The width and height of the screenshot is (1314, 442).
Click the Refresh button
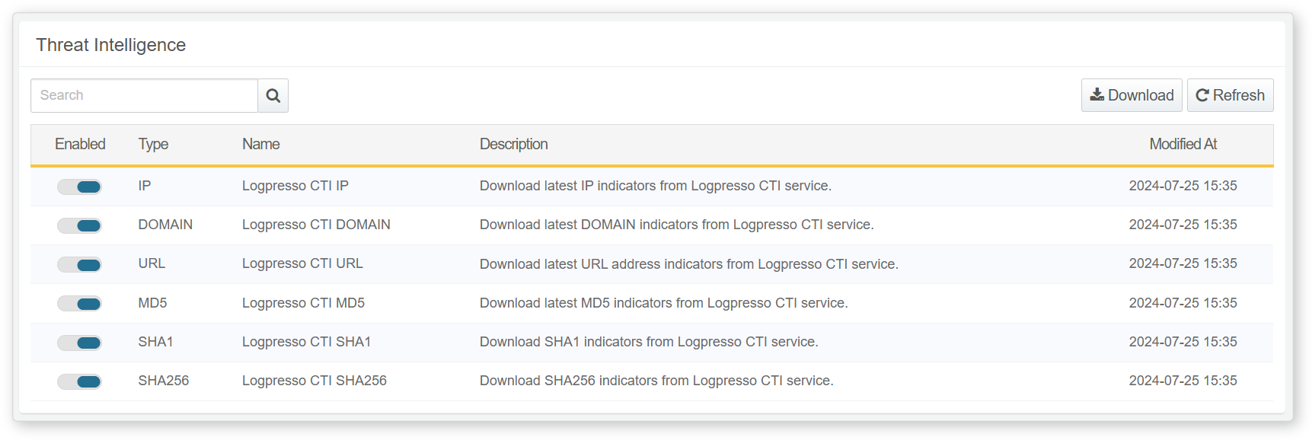[1230, 95]
